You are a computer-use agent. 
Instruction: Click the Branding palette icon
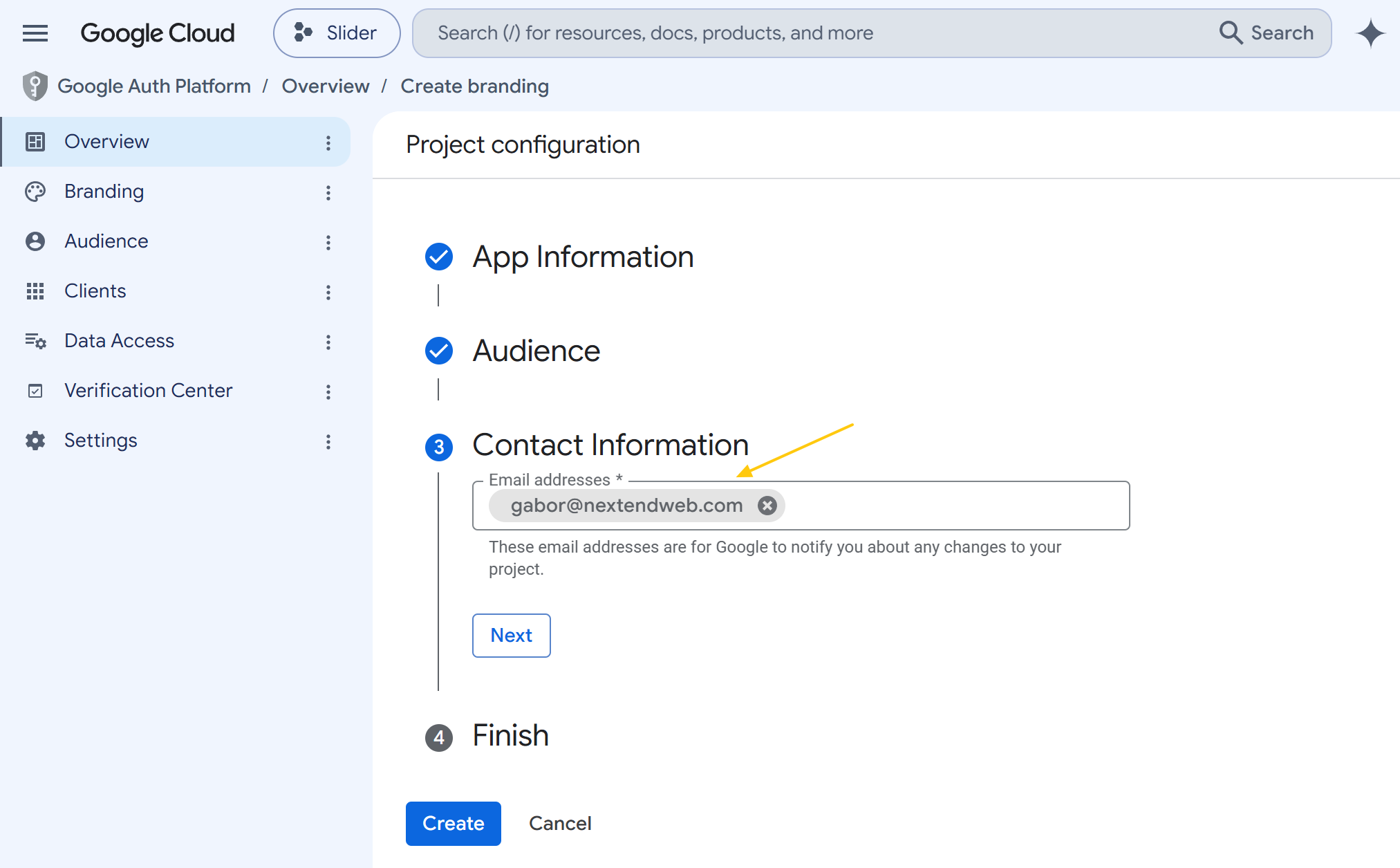(35, 192)
